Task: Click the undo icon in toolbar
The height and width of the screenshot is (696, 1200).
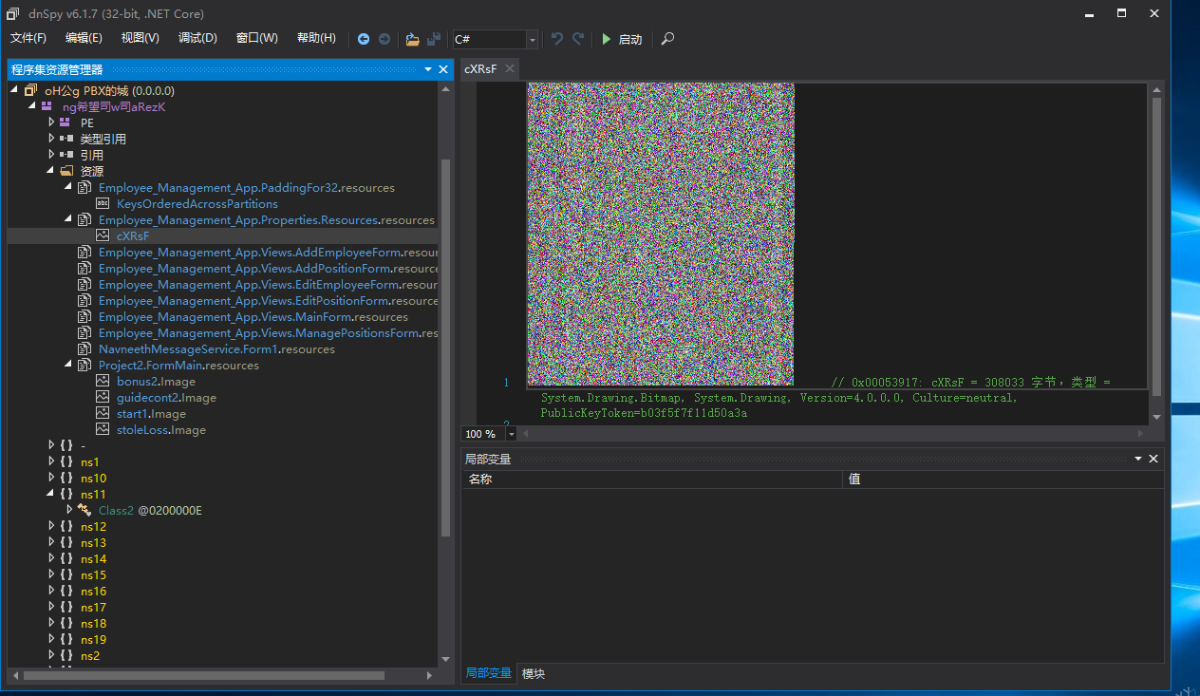Action: tap(557, 39)
